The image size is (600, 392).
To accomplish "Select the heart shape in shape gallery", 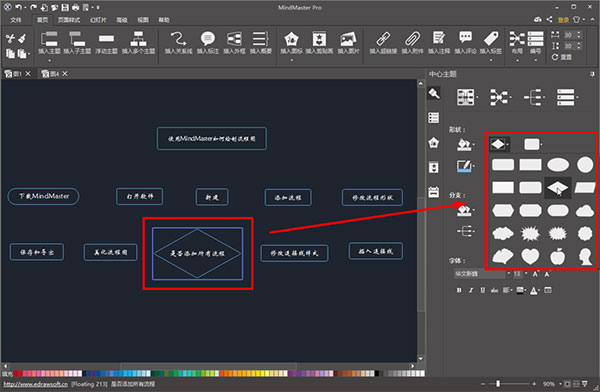I will (530, 256).
